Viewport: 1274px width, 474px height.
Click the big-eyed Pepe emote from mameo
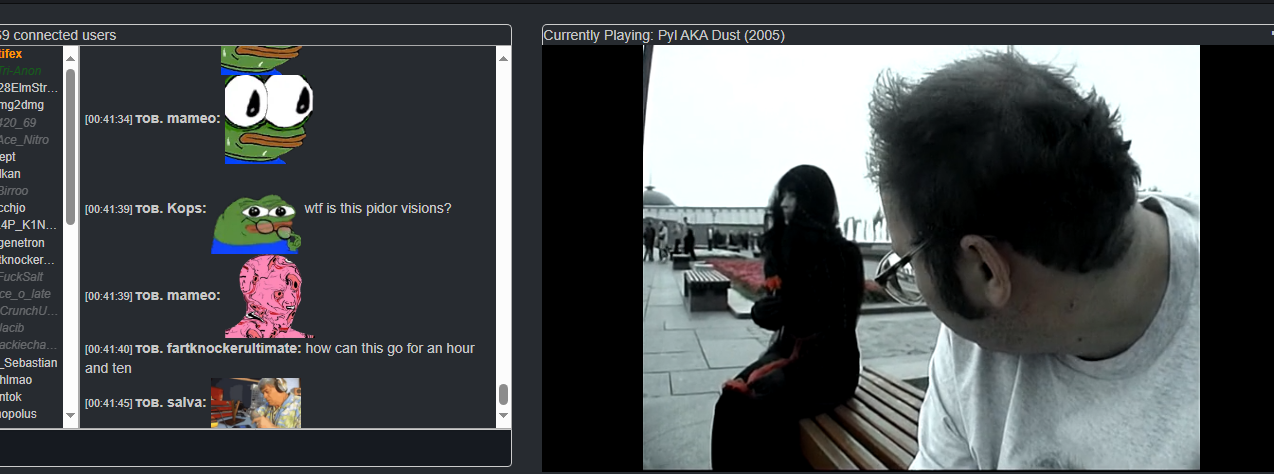coord(269,119)
